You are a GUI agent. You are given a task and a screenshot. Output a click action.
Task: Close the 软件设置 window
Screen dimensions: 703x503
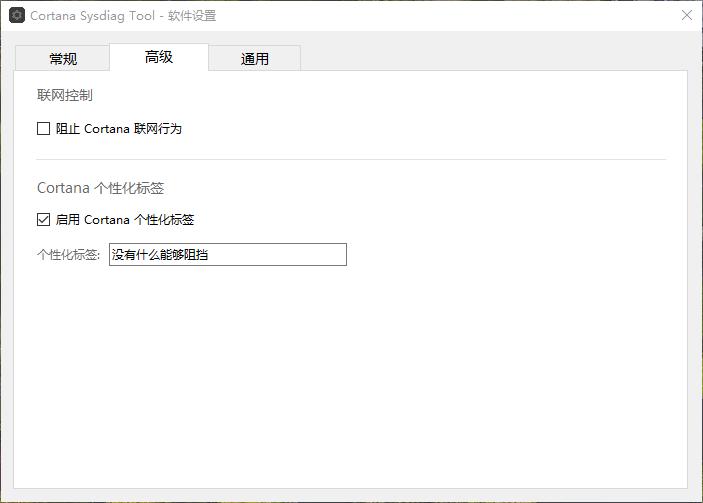pos(686,15)
